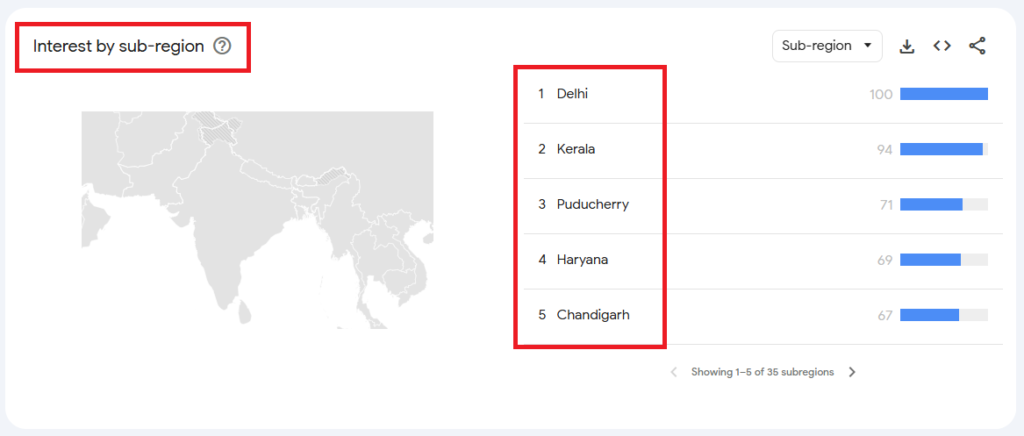The image size is (1024, 436).
Task: Select Kerala in the ranking list
Action: [576, 149]
